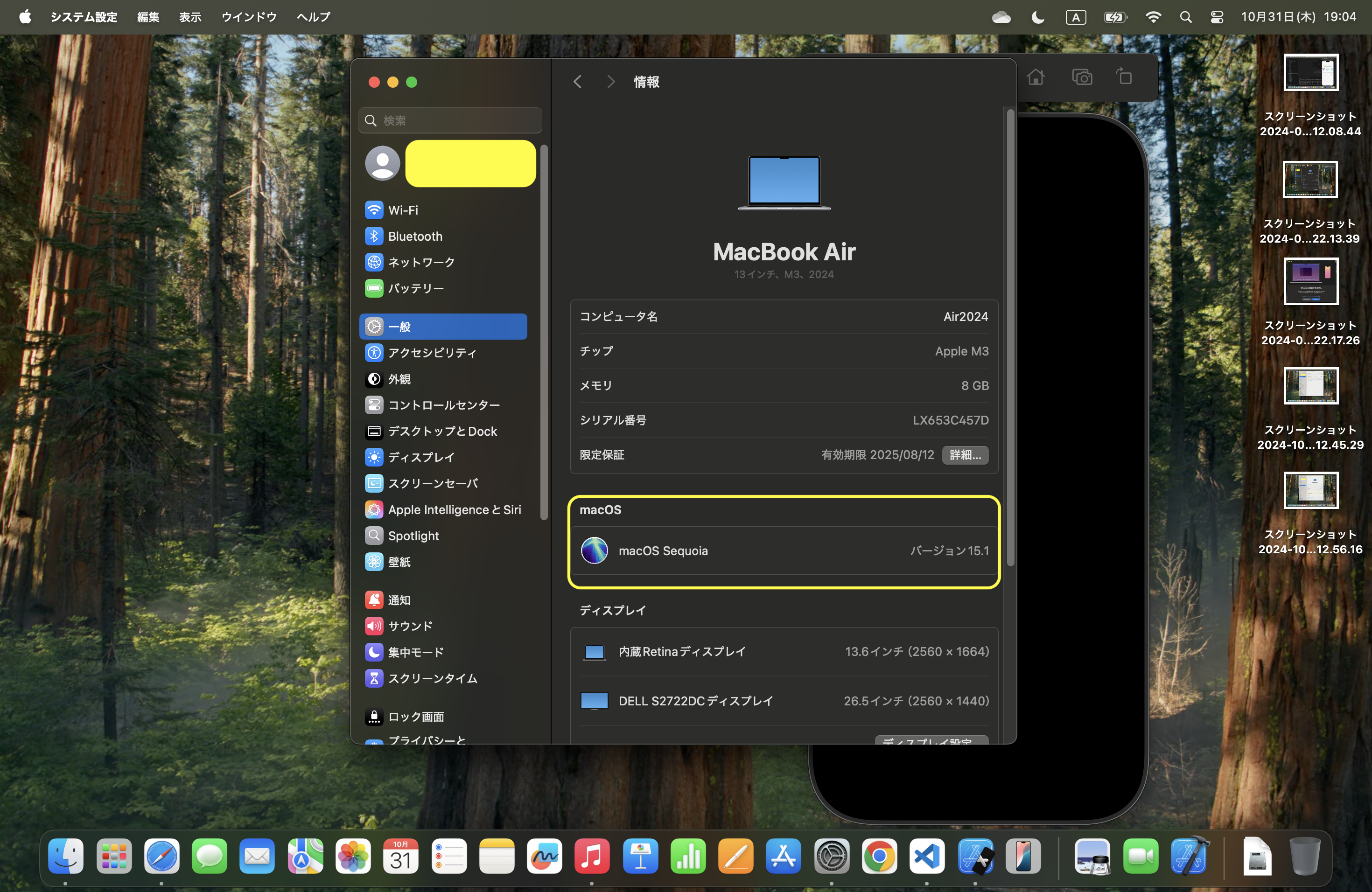Image resolution: width=1372 pixels, height=892 pixels.
Task: Select ディスプレイ in the settings sidebar
Action: 421,457
